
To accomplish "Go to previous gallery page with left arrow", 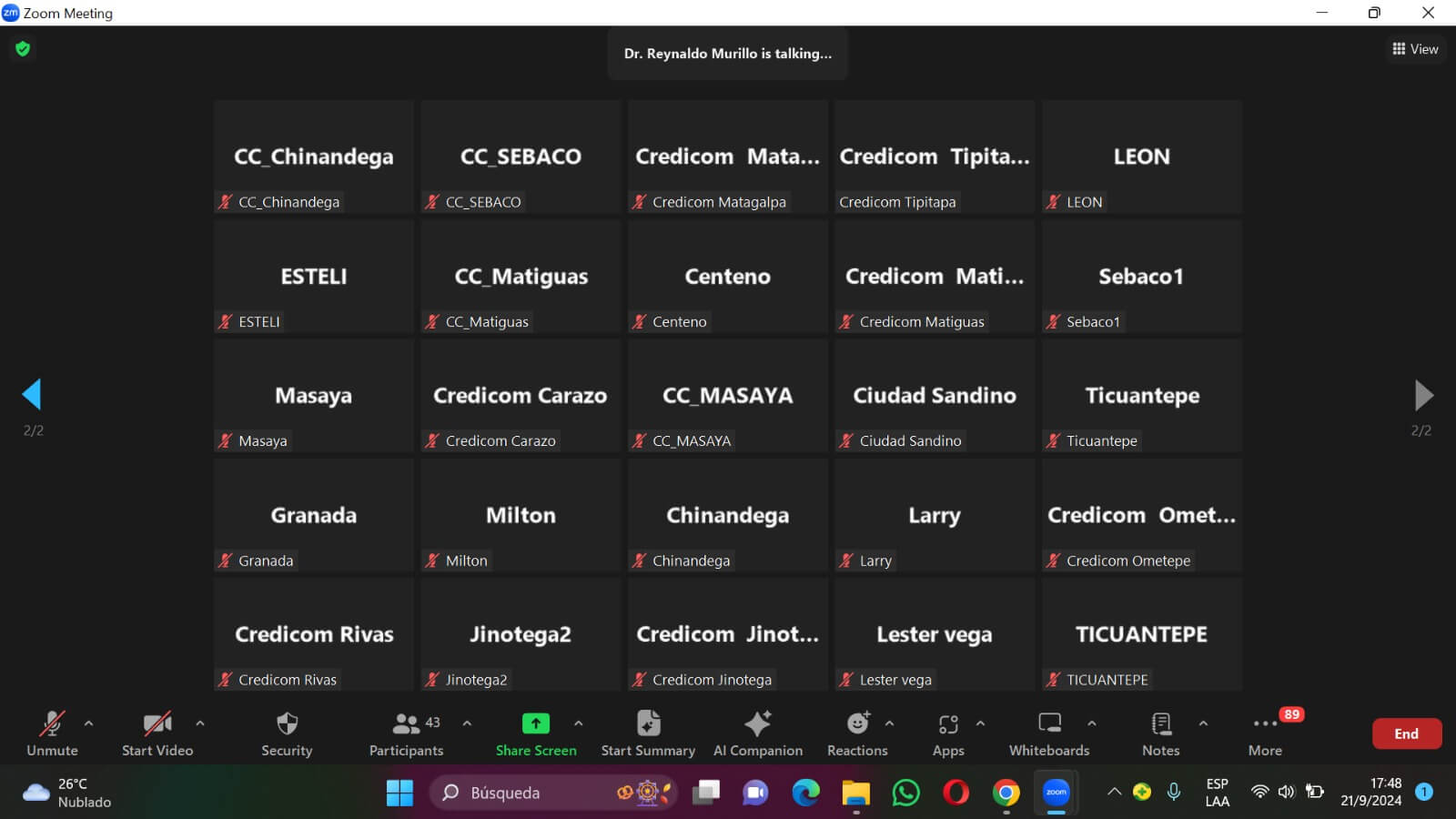I will coord(32,395).
